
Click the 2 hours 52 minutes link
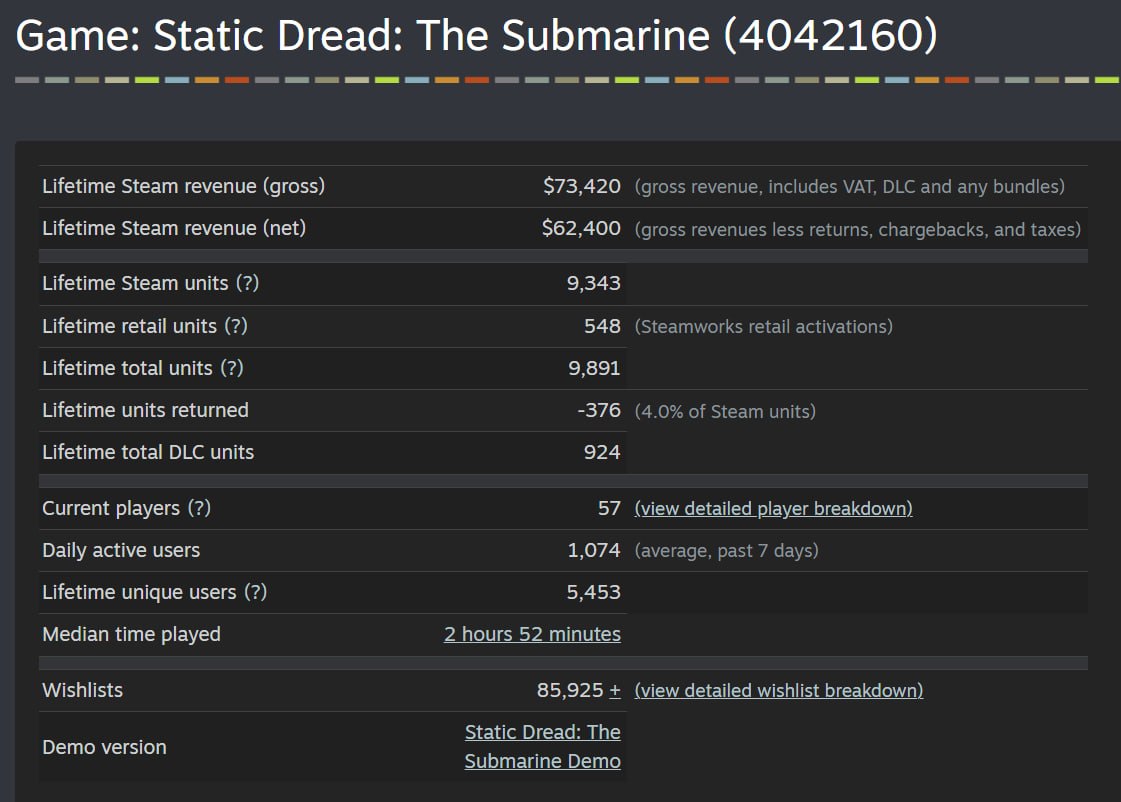(532, 634)
